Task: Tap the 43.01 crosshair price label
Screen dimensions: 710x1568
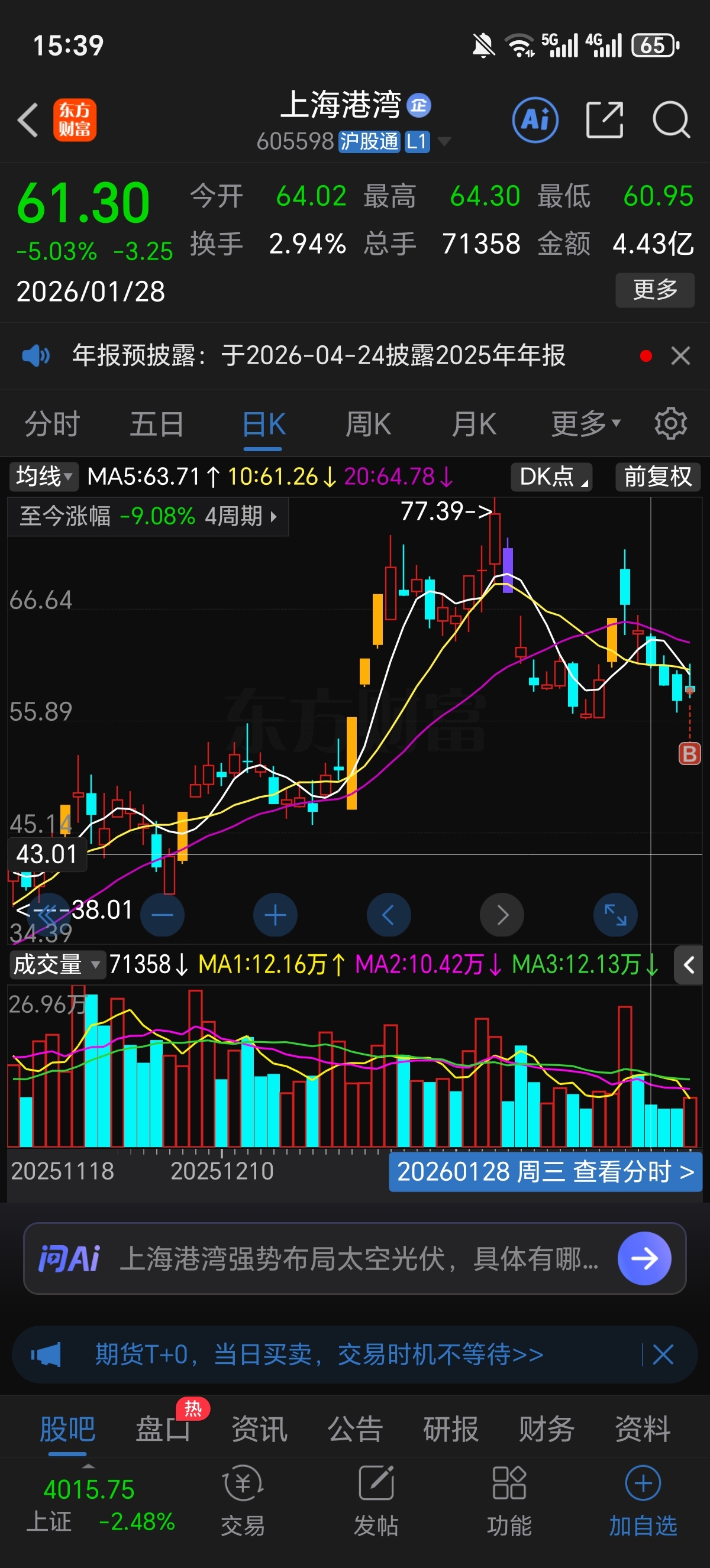Action: pyautogui.click(x=47, y=854)
